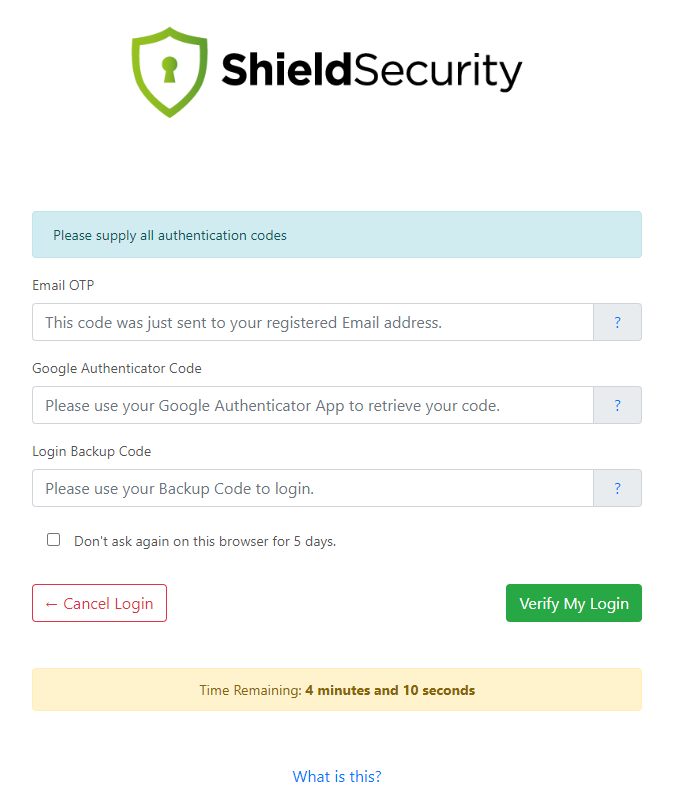Screen dimensions: 693x810
Task: Click the keyhole symbol inside the shield
Action: pyautogui.click(x=169, y=66)
